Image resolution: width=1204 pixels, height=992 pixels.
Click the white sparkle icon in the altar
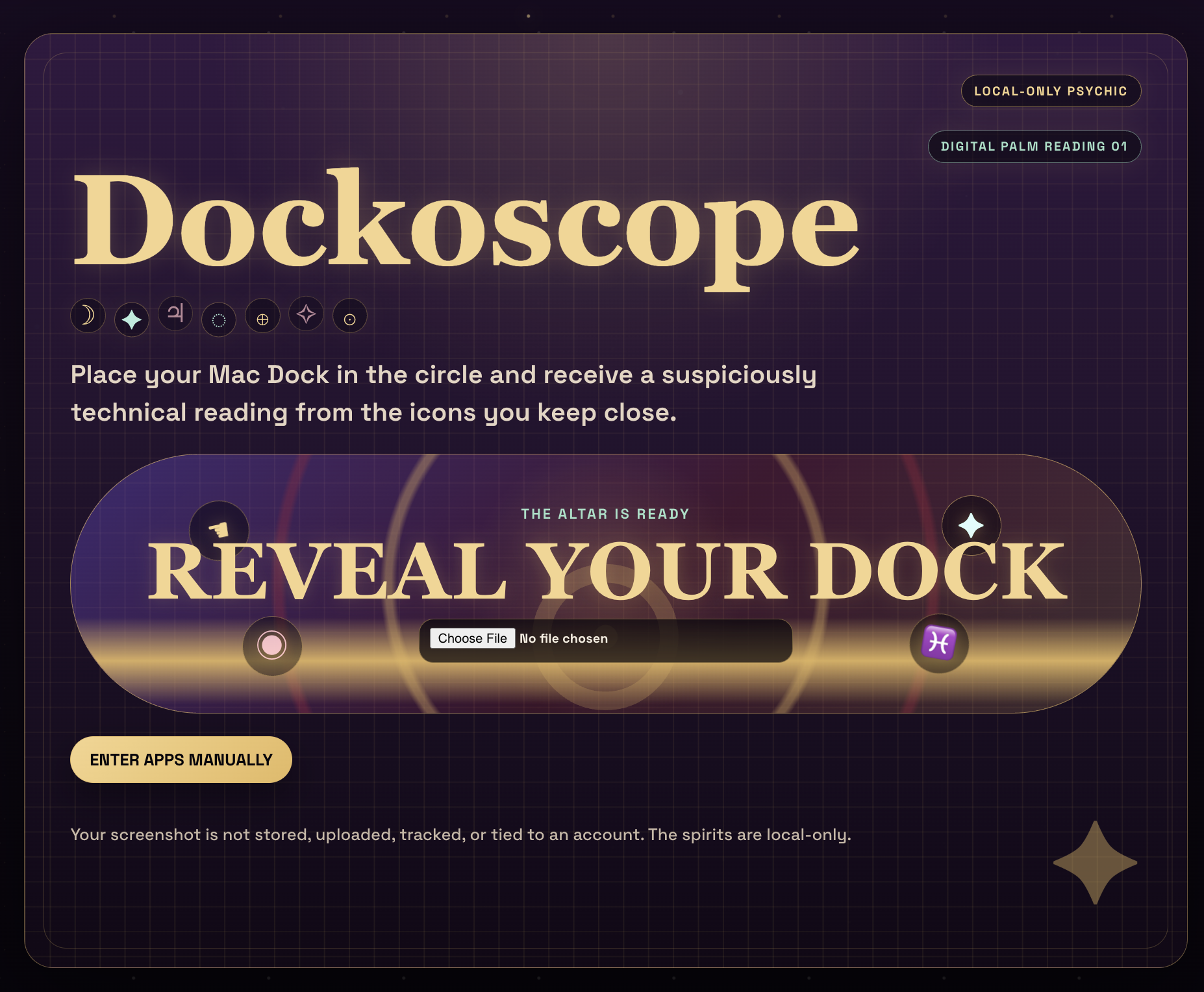coord(972,525)
